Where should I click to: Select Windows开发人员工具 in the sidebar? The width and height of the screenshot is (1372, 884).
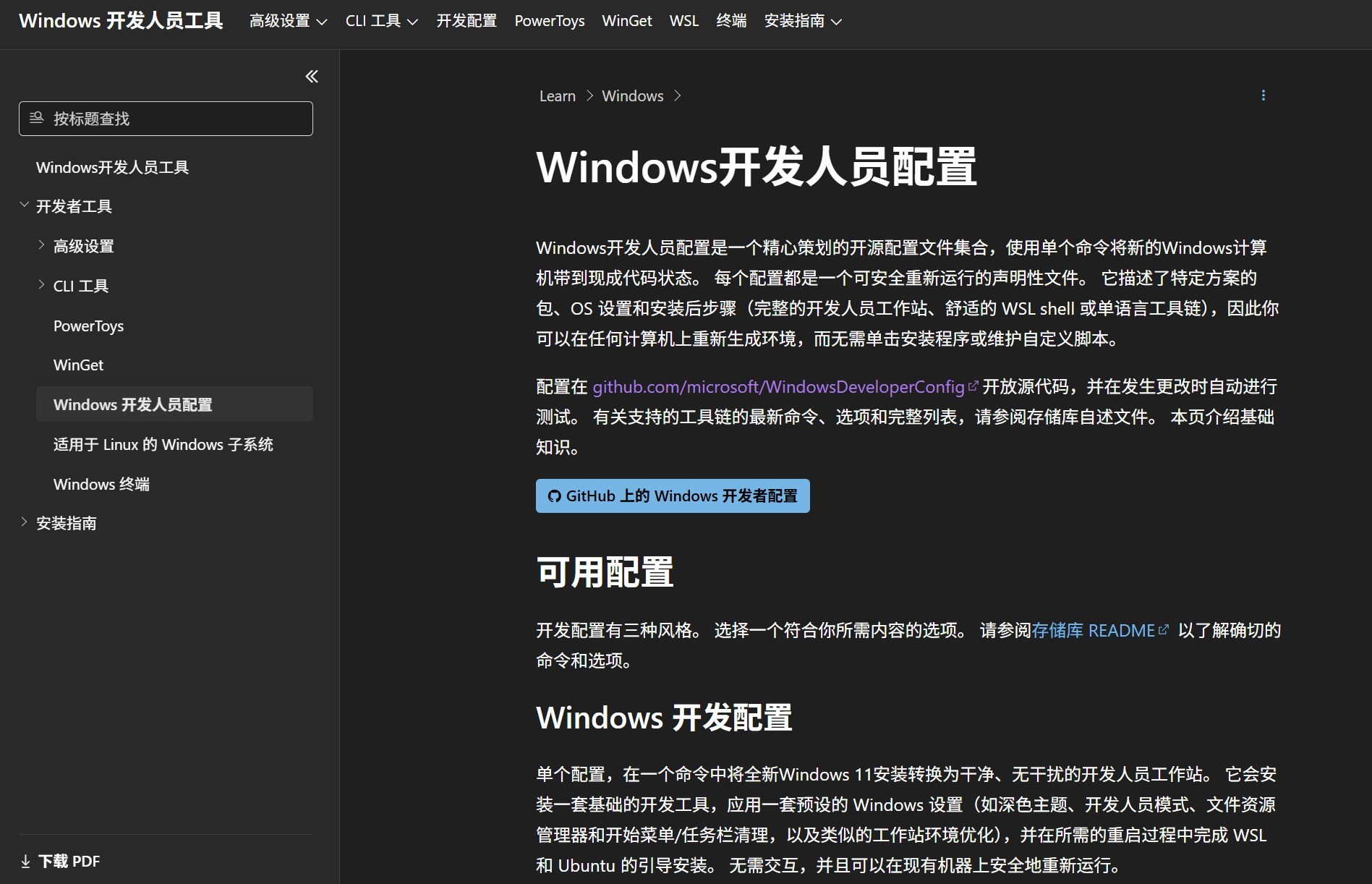[x=112, y=167]
